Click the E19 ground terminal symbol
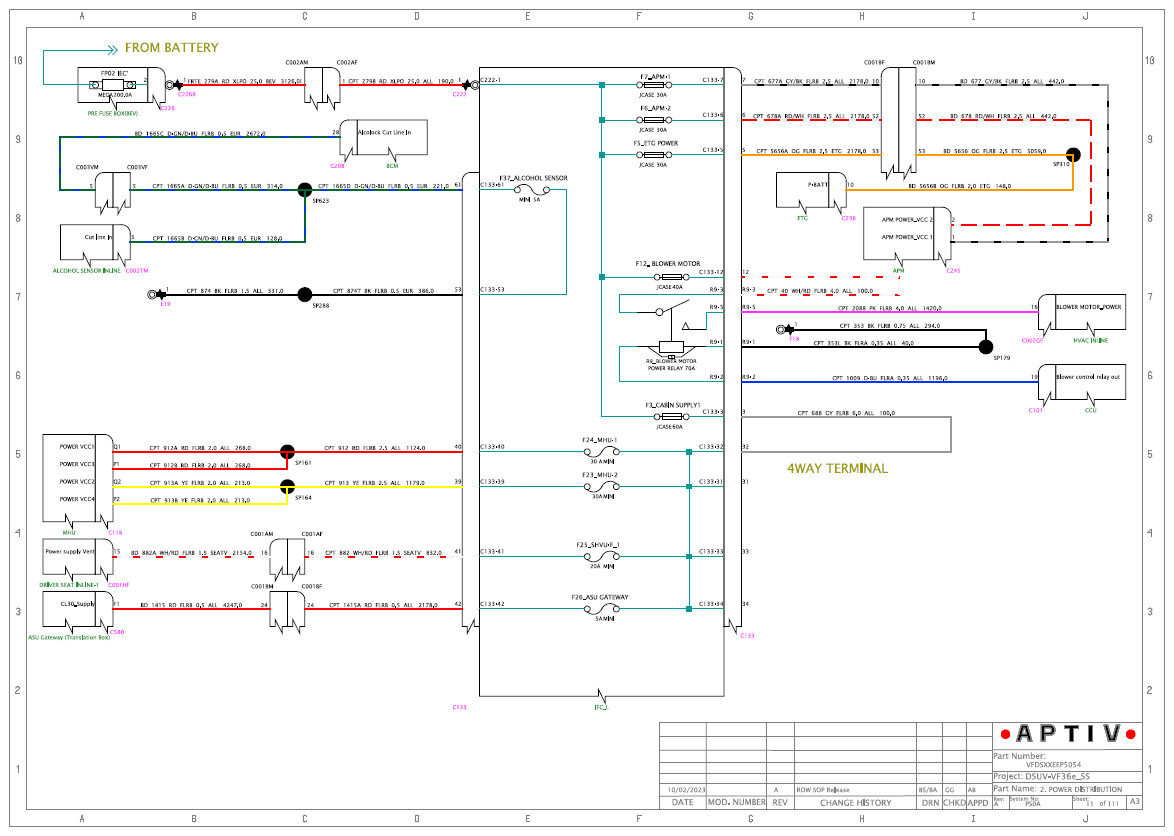 (156, 295)
